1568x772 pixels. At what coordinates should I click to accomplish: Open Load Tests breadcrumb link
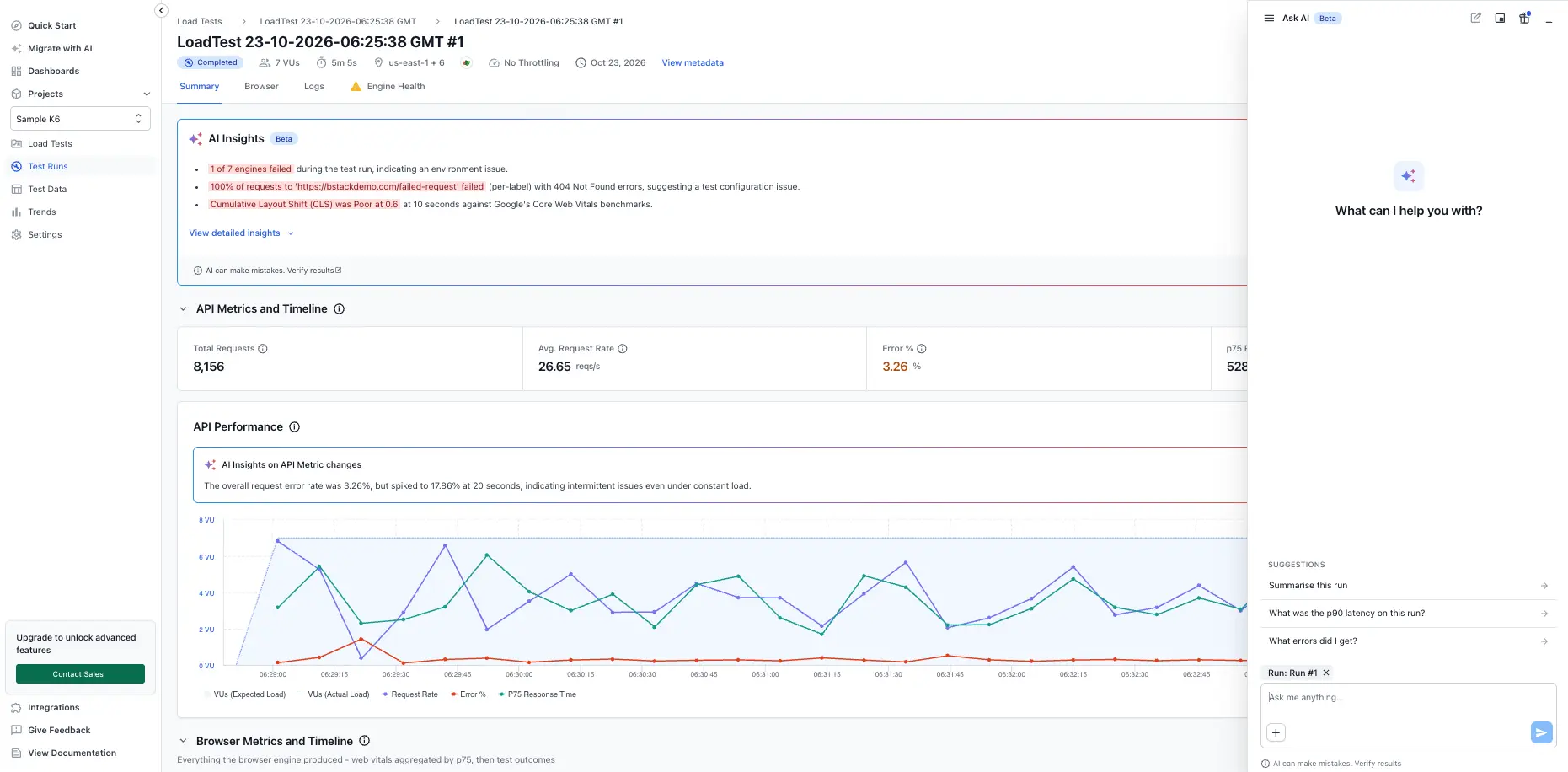pyautogui.click(x=200, y=21)
